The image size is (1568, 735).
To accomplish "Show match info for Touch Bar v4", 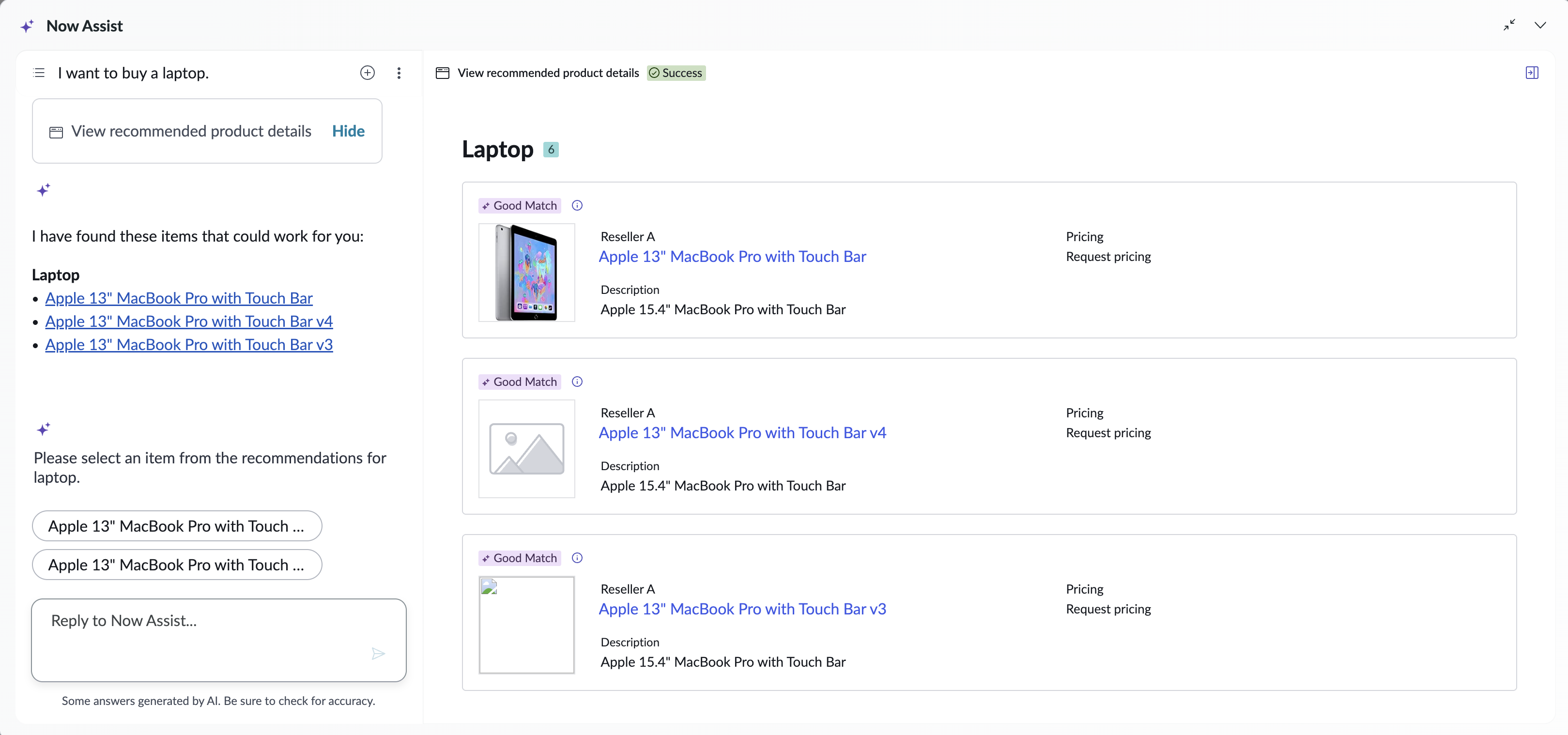I will [x=577, y=382].
